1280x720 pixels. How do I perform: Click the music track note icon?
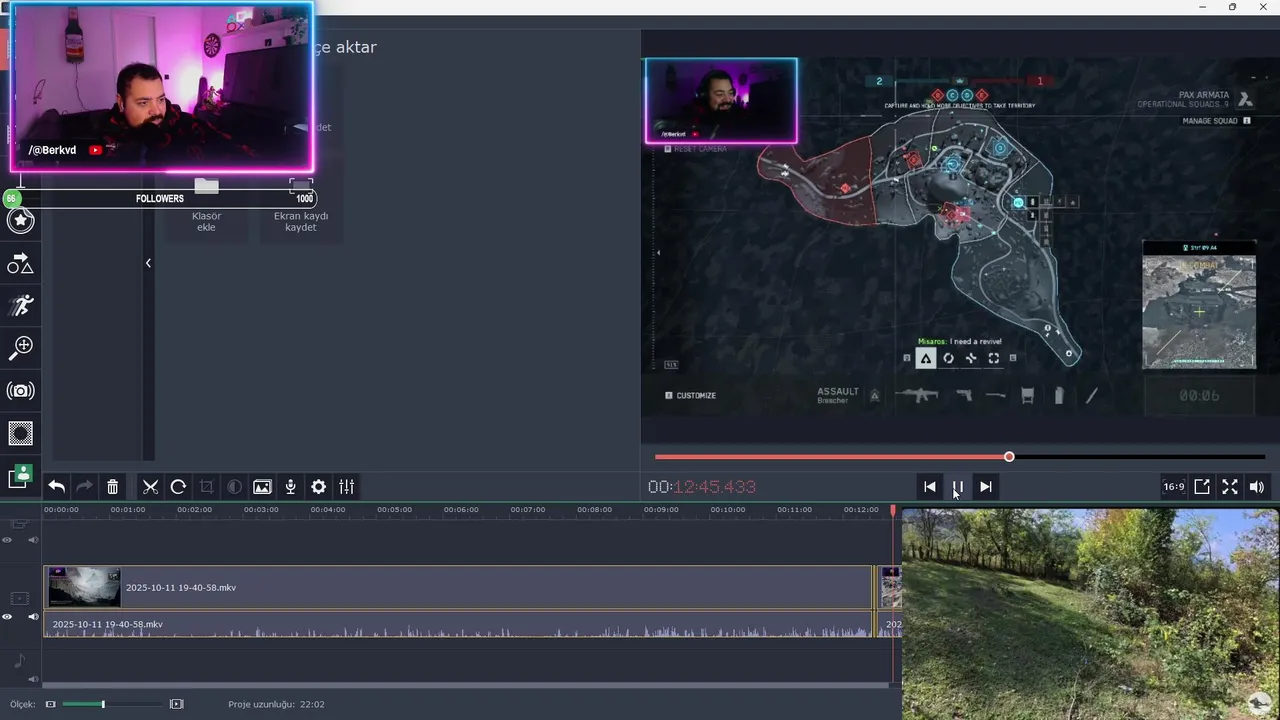pos(19,661)
